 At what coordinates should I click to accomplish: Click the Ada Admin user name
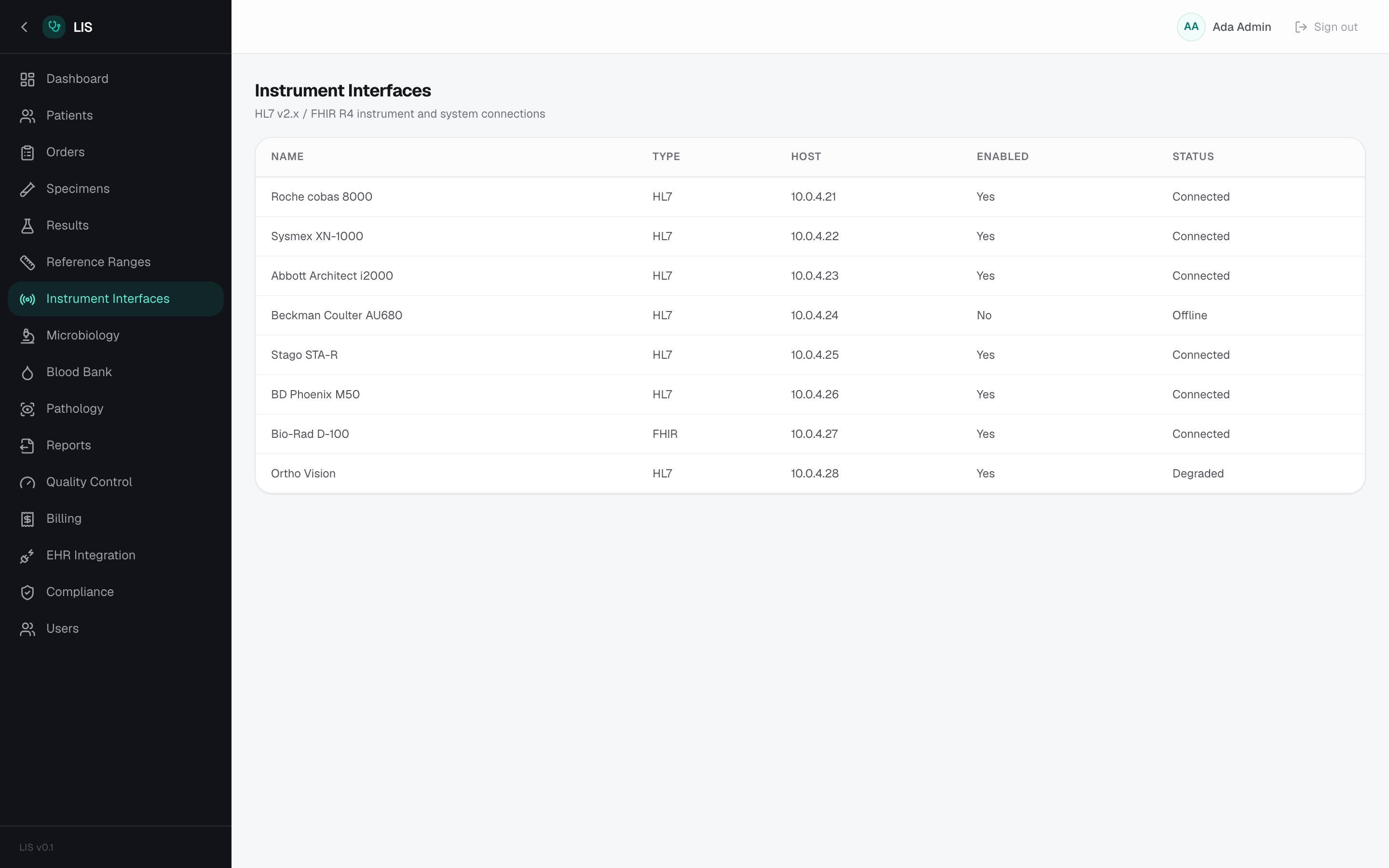click(1241, 27)
